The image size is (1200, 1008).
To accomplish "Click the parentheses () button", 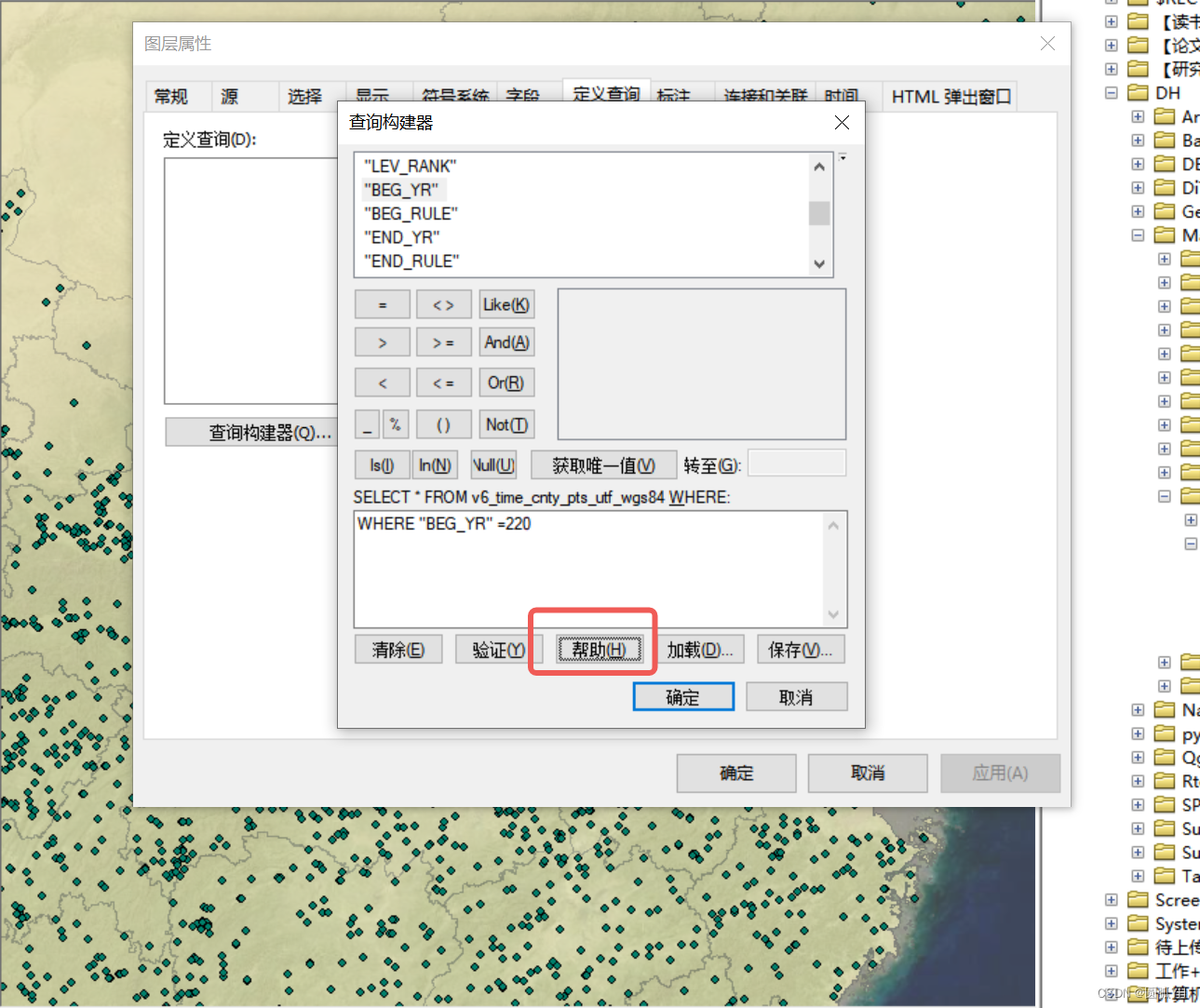I will 444,424.
